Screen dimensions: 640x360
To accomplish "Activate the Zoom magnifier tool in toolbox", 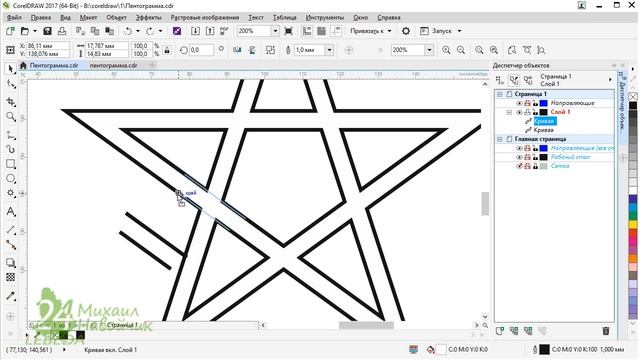I will click(11, 117).
